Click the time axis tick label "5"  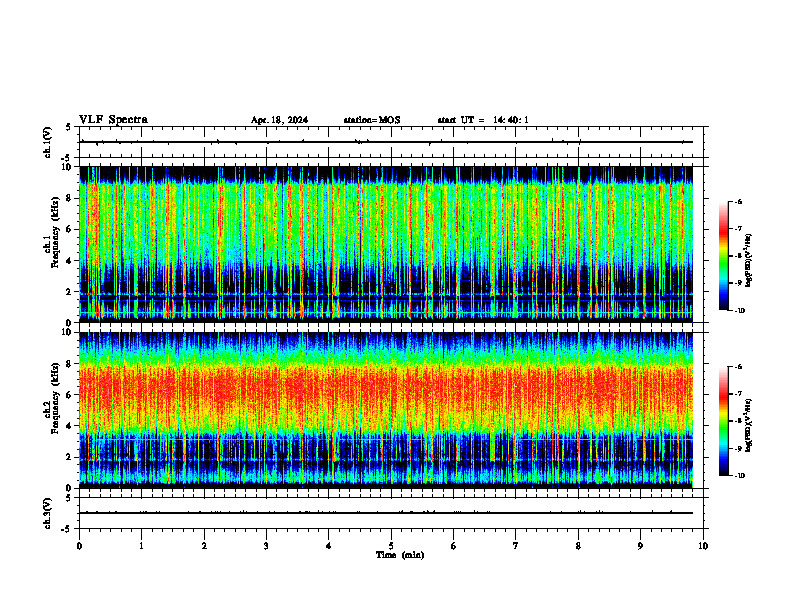click(x=391, y=546)
